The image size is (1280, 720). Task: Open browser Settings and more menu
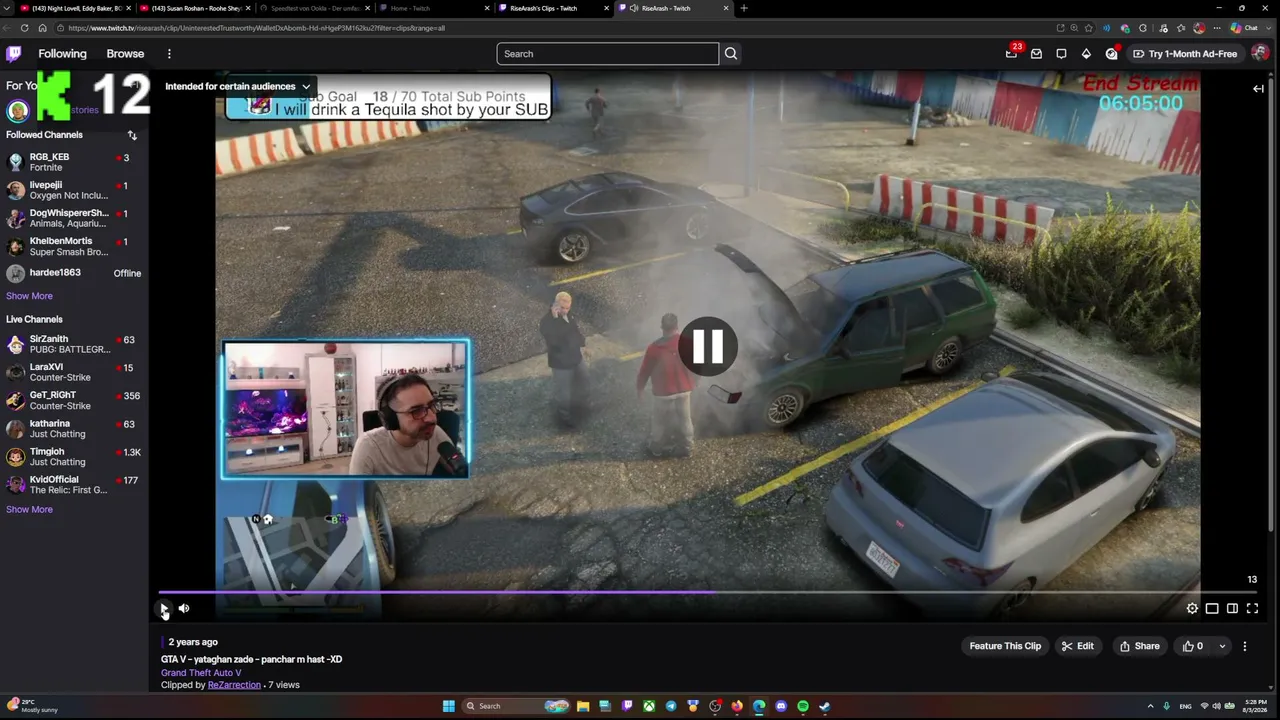pos(1216,28)
